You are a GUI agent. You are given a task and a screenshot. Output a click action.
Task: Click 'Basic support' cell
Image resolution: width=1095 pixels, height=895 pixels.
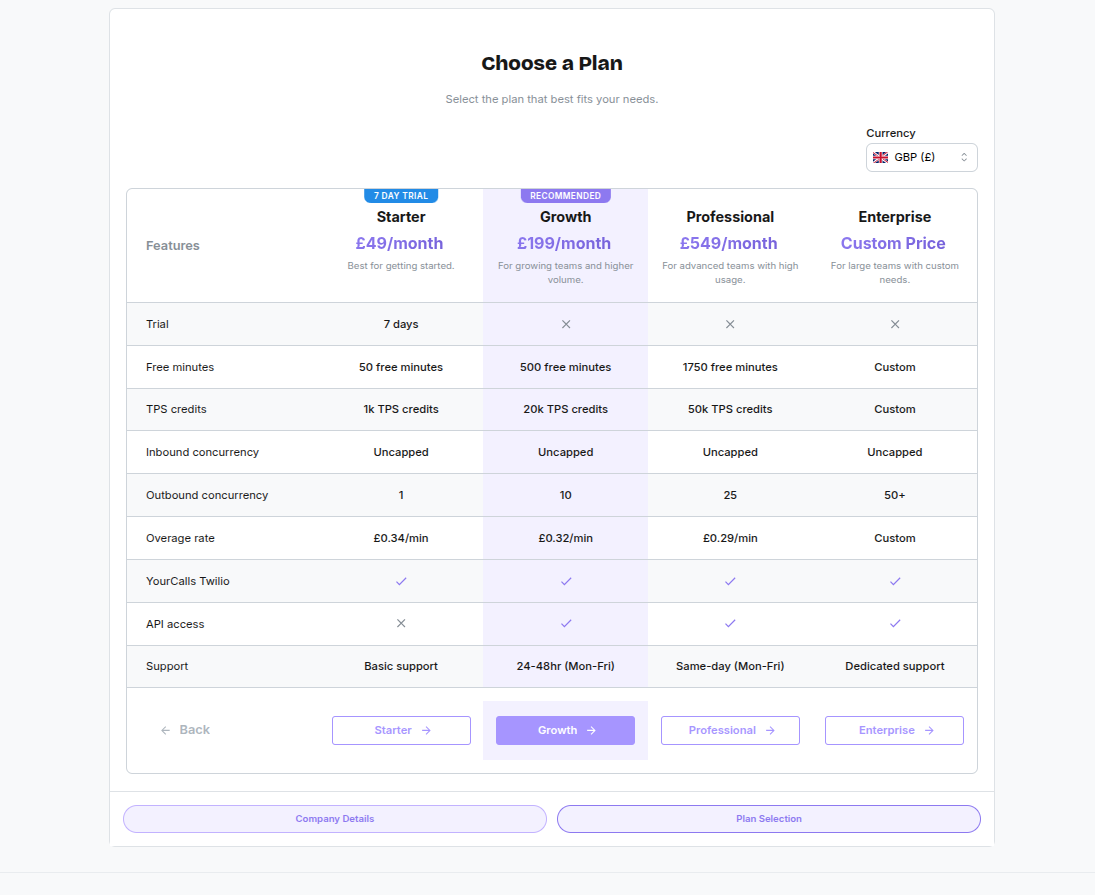(401, 666)
